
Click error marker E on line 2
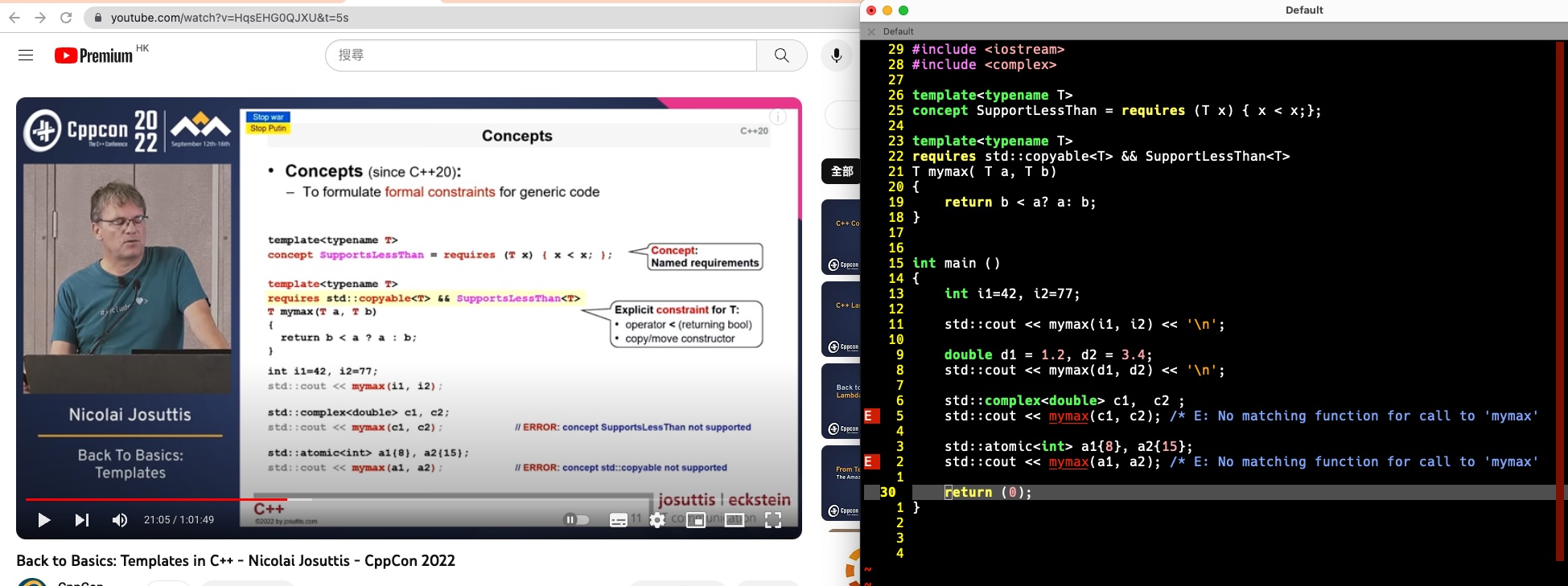pyautogui.click(x=872, y=461)
